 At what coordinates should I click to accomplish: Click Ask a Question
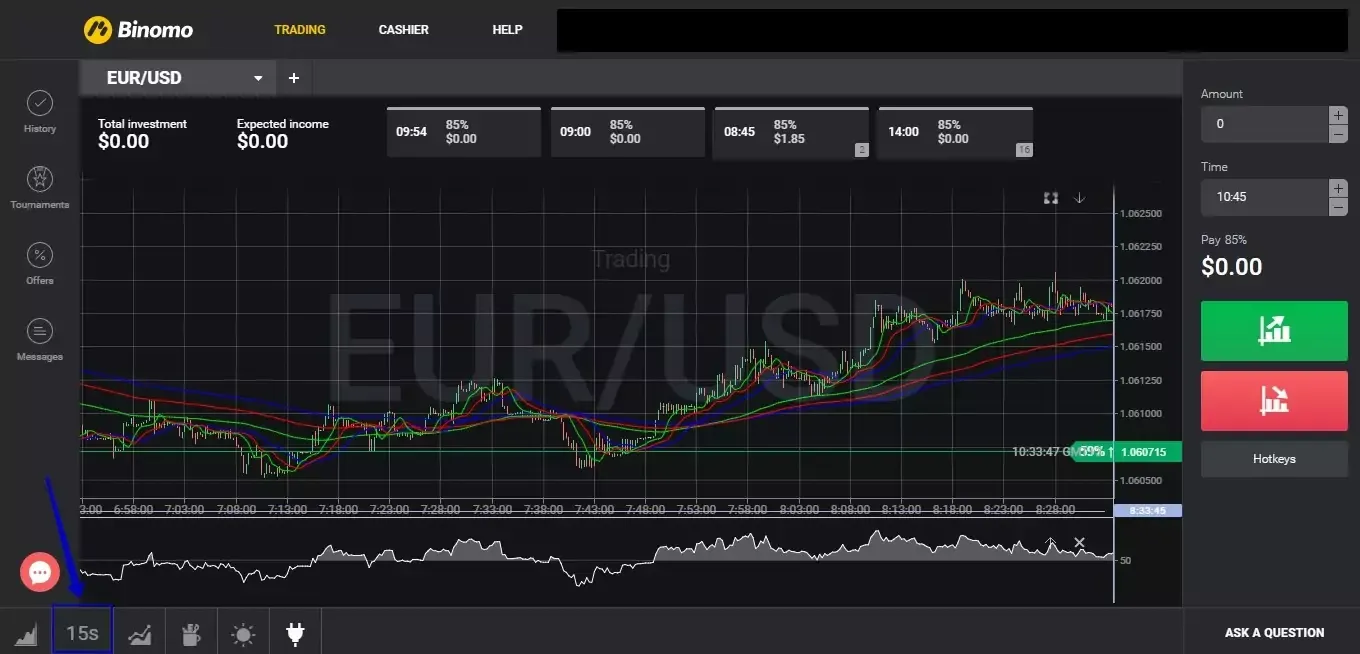(1274, 632)
